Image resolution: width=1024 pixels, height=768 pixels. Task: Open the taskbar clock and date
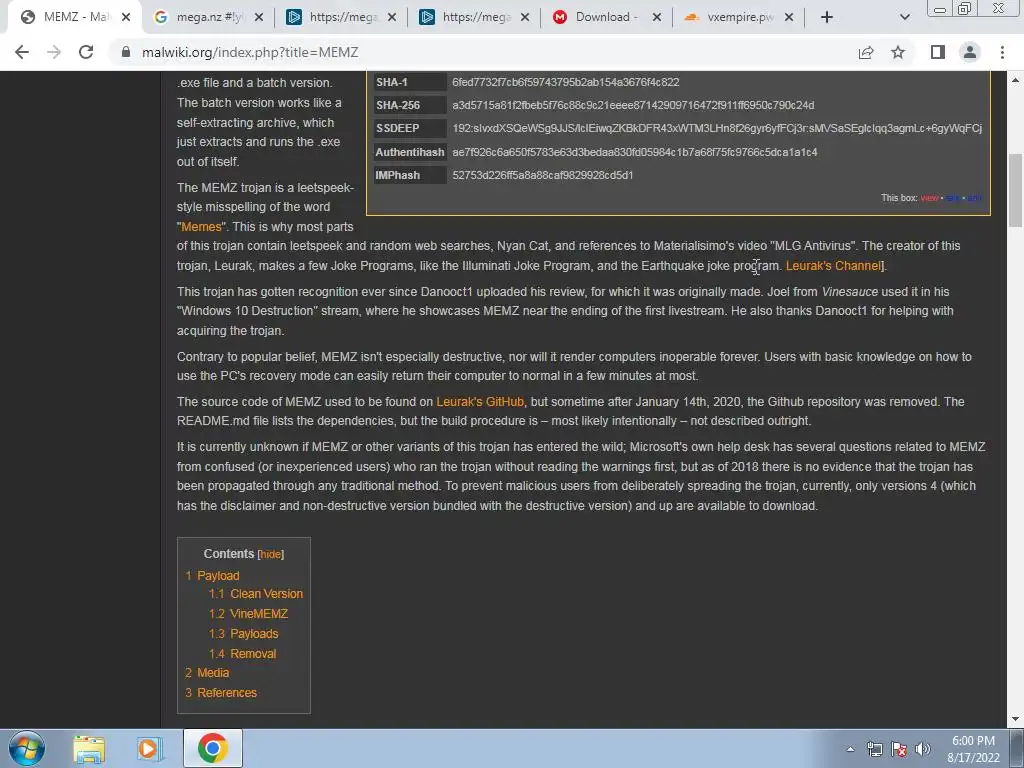pyautogui.click(x=973, y=749)
